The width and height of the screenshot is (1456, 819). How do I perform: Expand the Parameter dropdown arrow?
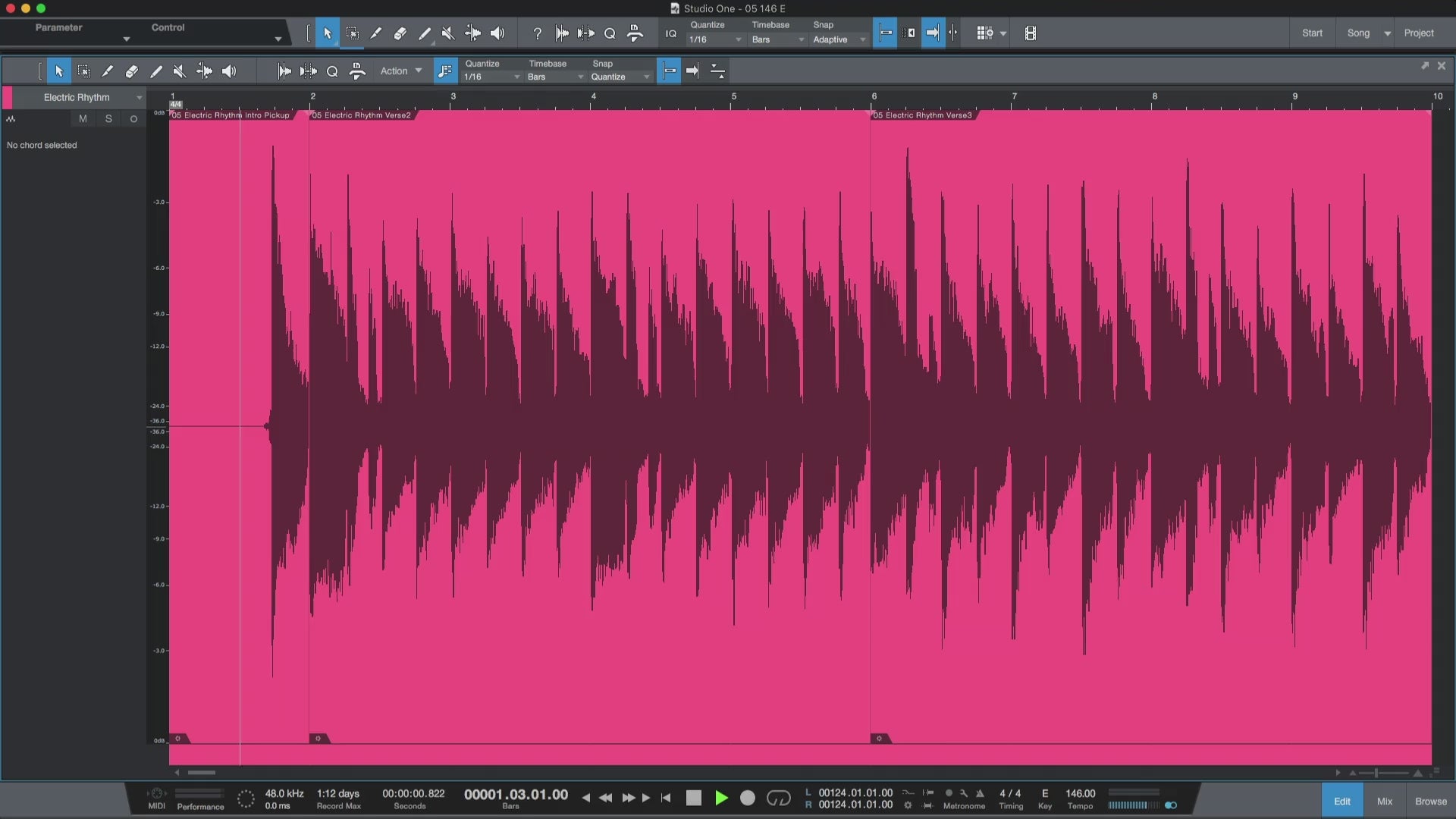126,39
